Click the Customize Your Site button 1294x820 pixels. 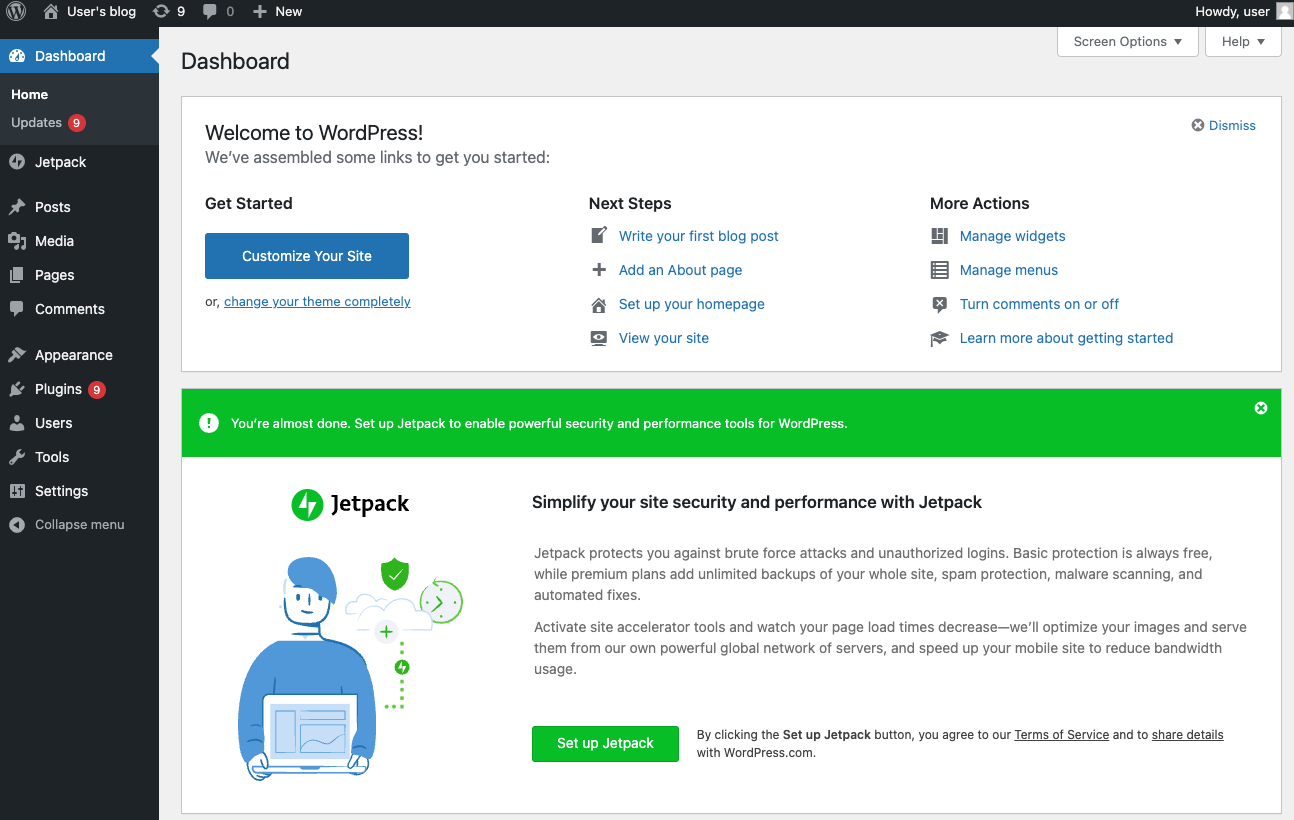pyautogui.click(x=306, y=256)
